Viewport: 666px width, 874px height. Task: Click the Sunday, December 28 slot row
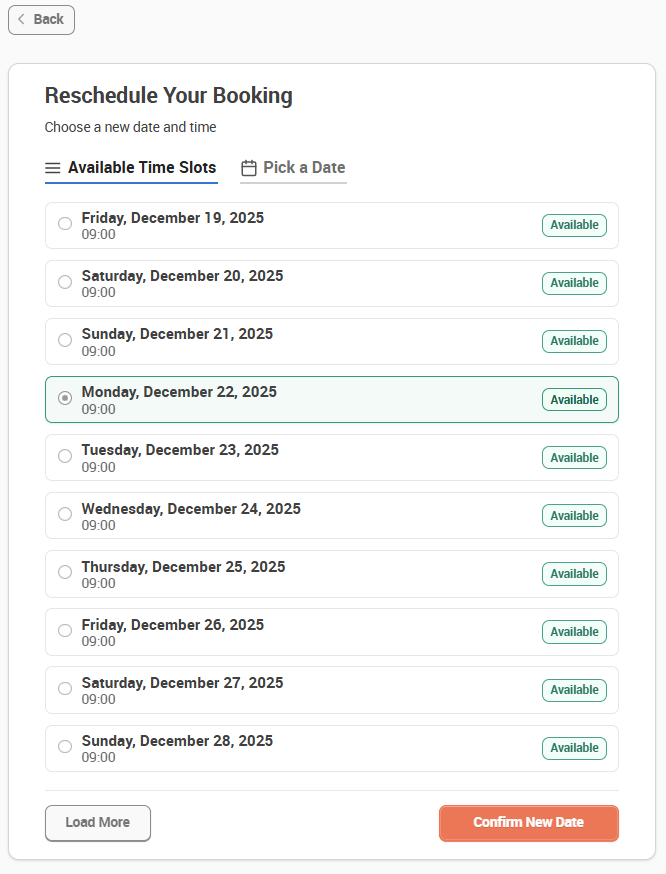332,748
